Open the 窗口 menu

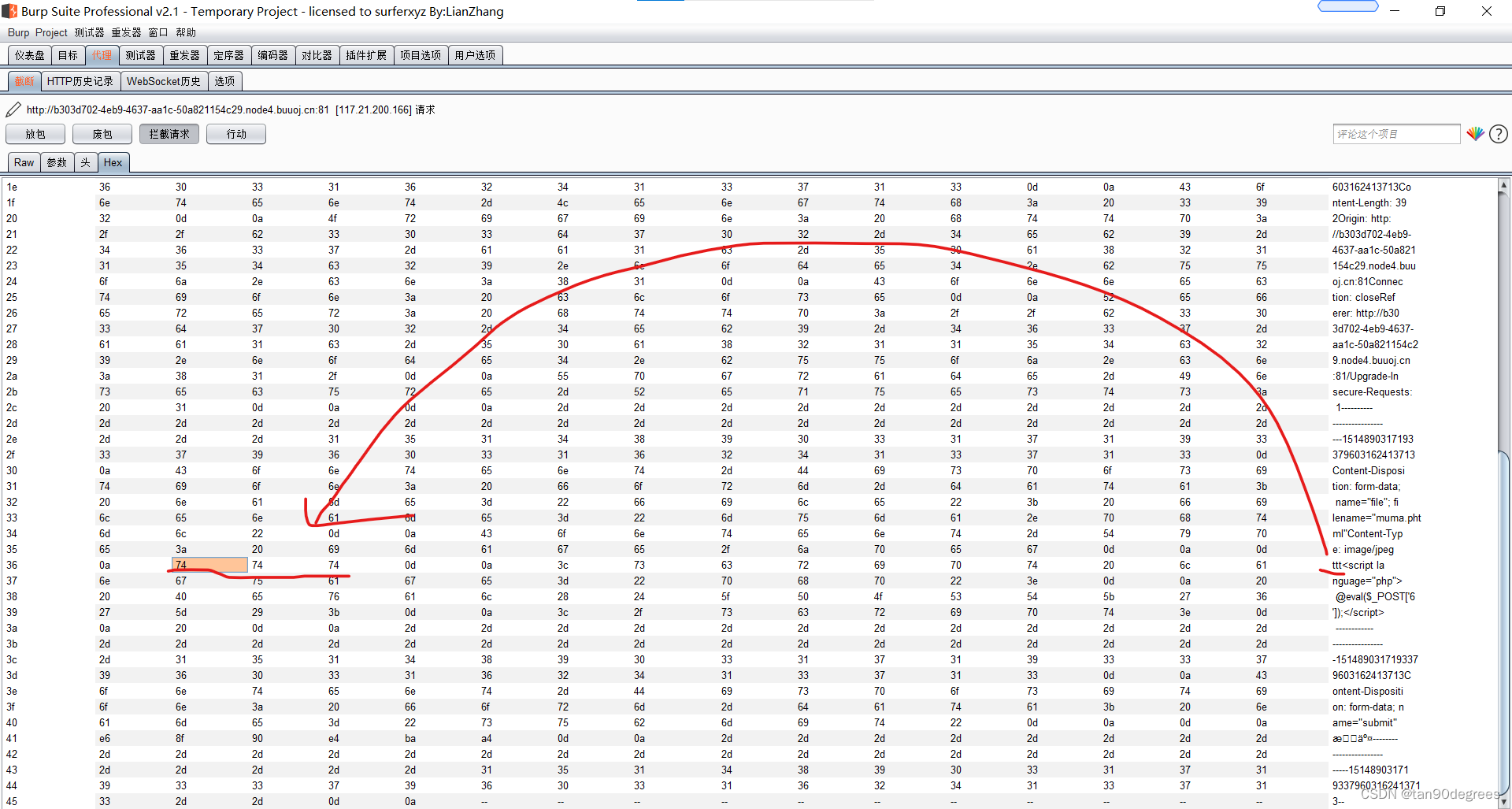pos(158,32)
